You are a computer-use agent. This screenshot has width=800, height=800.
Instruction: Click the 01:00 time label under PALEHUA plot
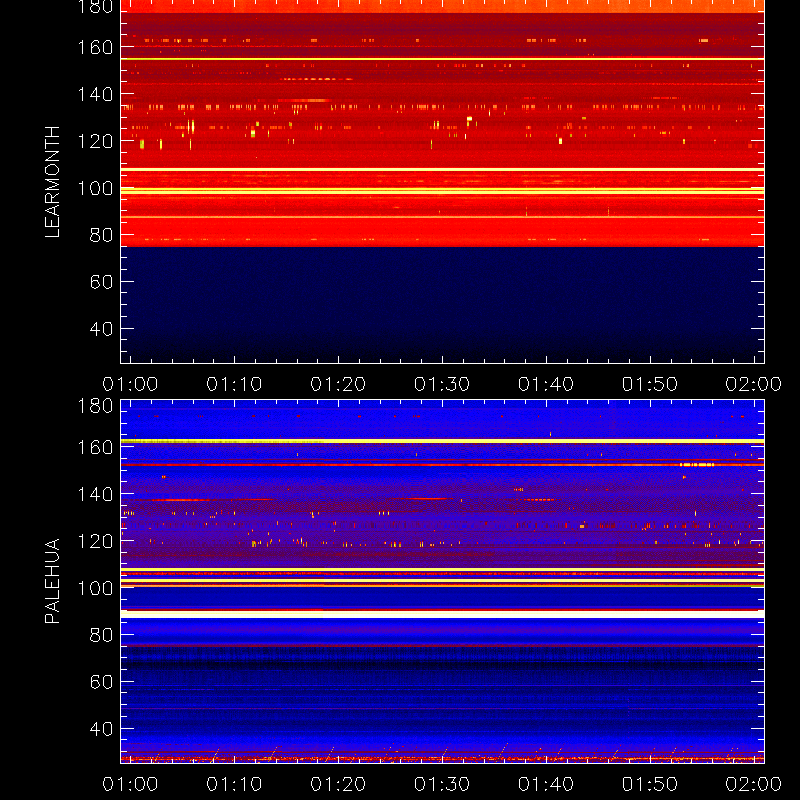coord(130,784)
